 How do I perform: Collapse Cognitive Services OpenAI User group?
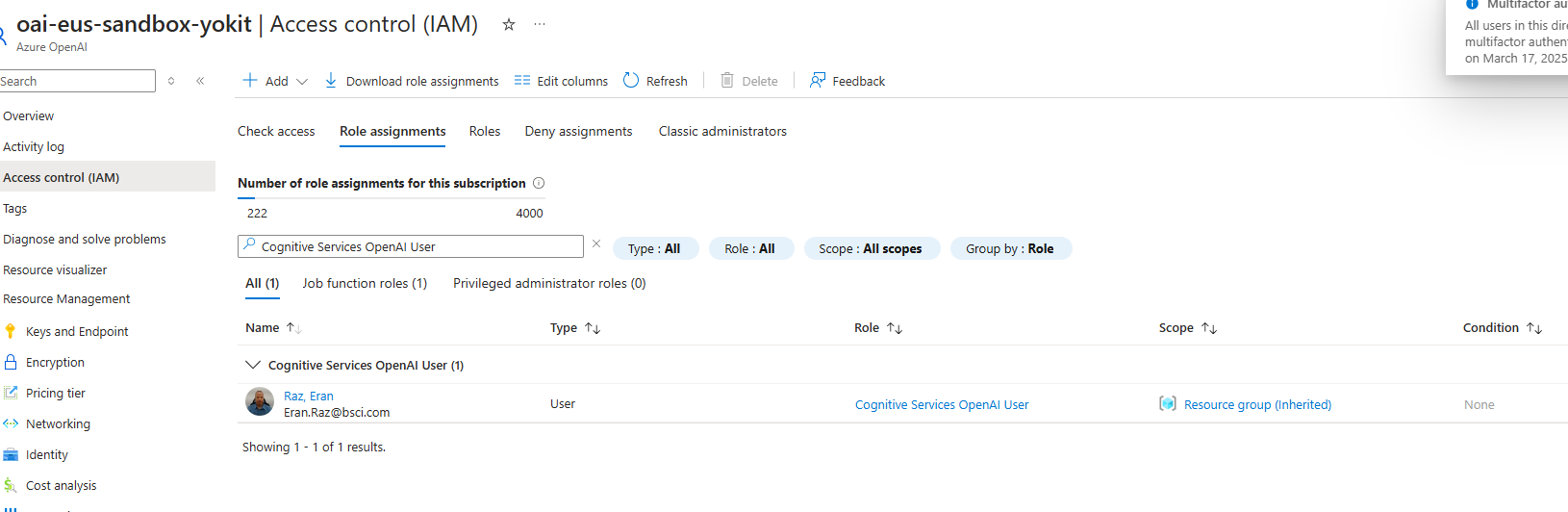(253, 365)
